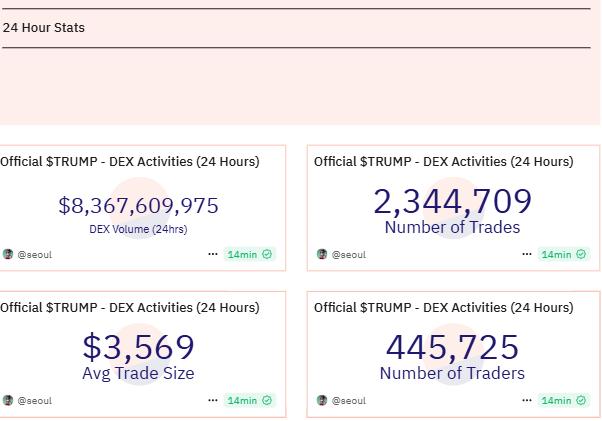Click the 24 Hour Stats heading

[44, 28]
